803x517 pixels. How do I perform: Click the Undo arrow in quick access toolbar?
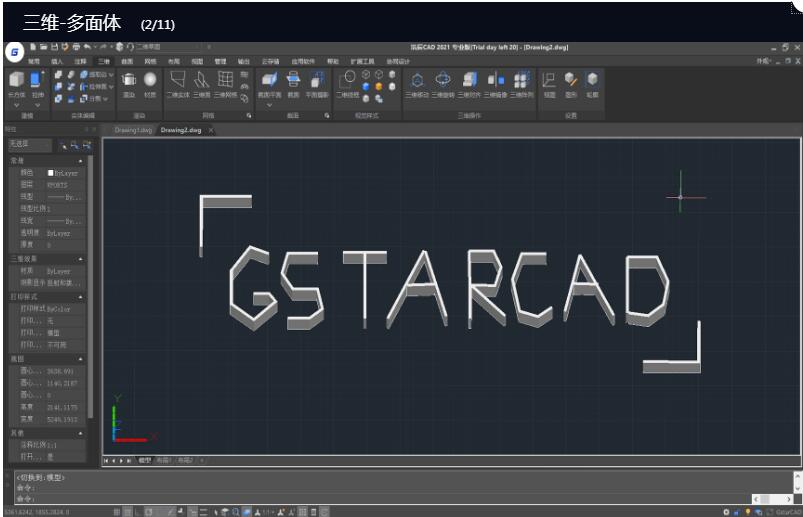pyautogui.click(x=87, y=47)
